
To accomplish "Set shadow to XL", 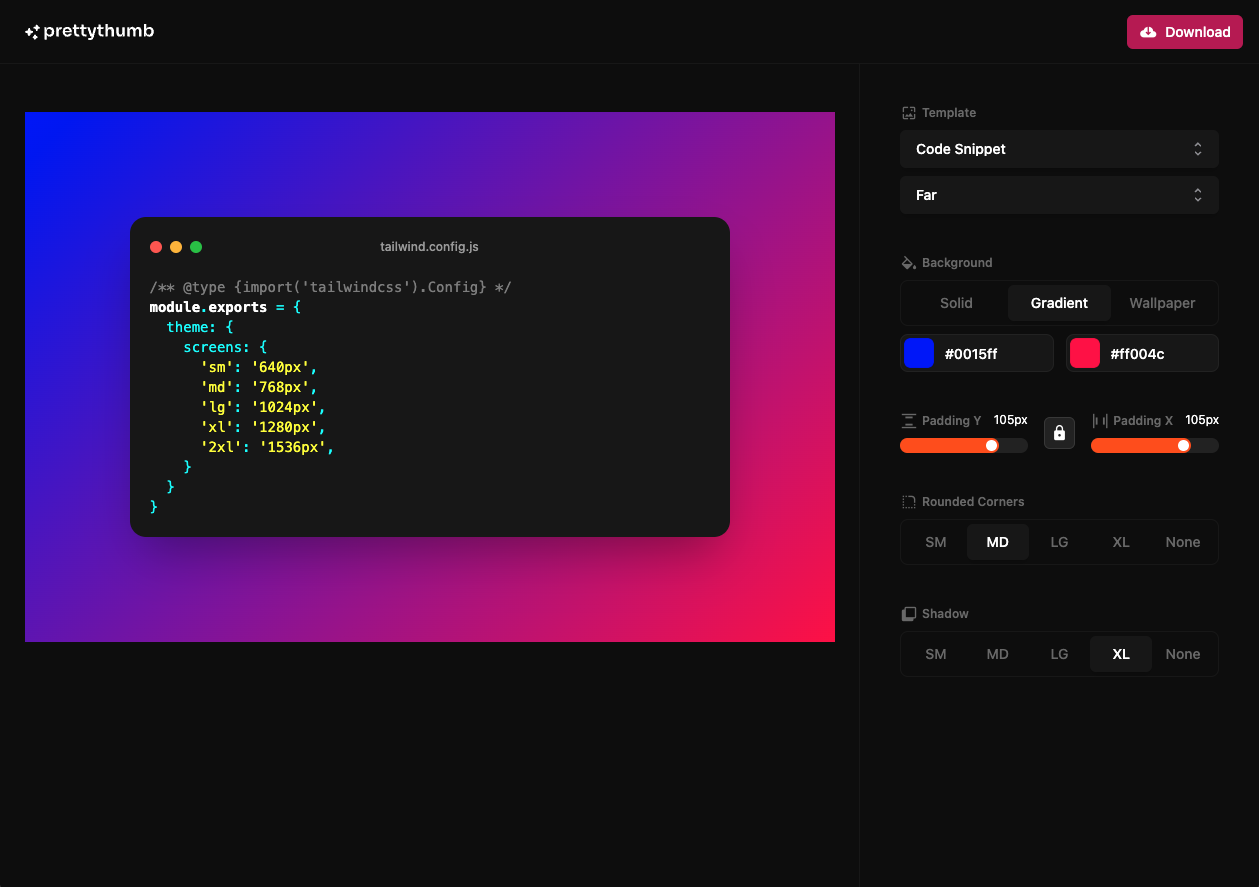I will (x=1121, y=654).
